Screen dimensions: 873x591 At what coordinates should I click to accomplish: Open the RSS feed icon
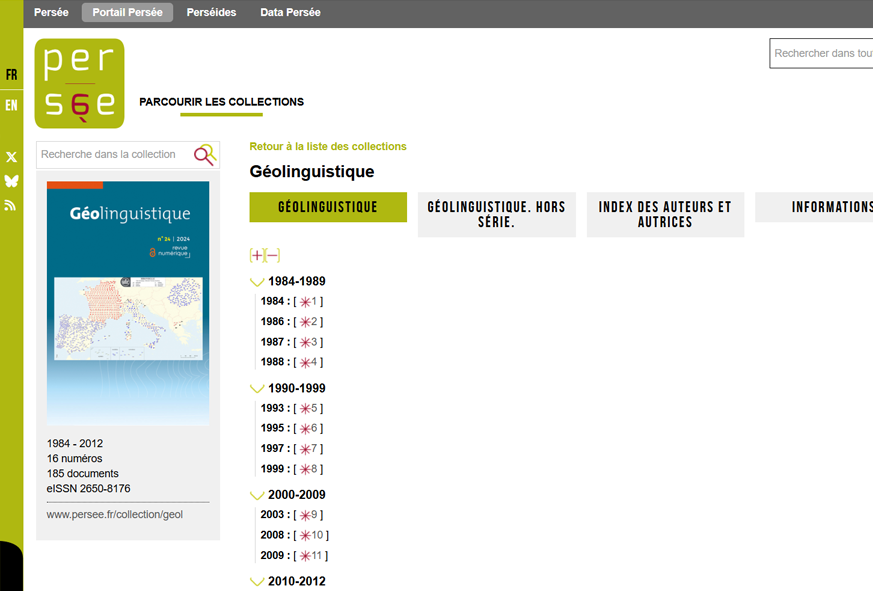click(x=12, y=205)
